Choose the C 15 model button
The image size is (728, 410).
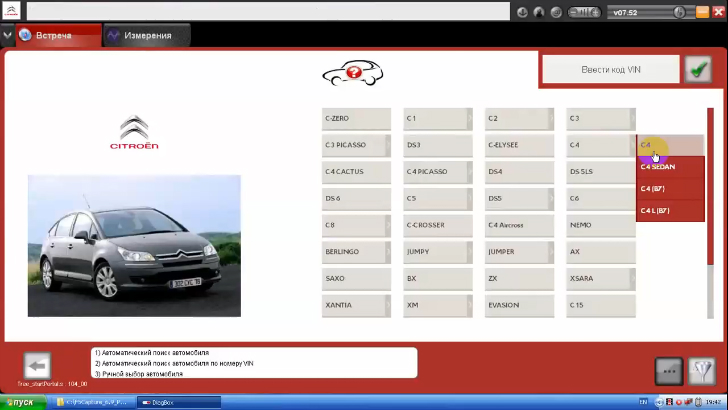click(601, 306)
